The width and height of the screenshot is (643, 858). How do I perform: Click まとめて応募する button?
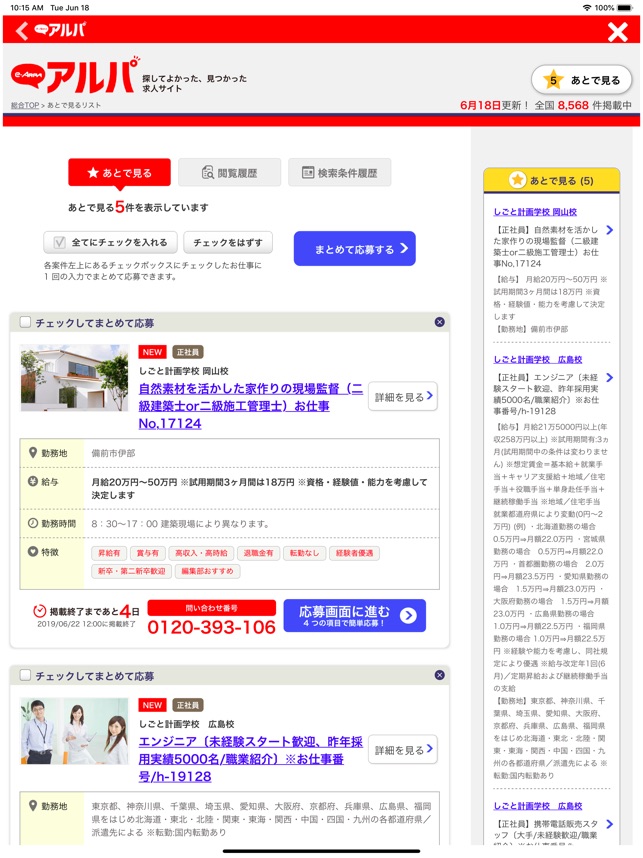pos(355,248)
